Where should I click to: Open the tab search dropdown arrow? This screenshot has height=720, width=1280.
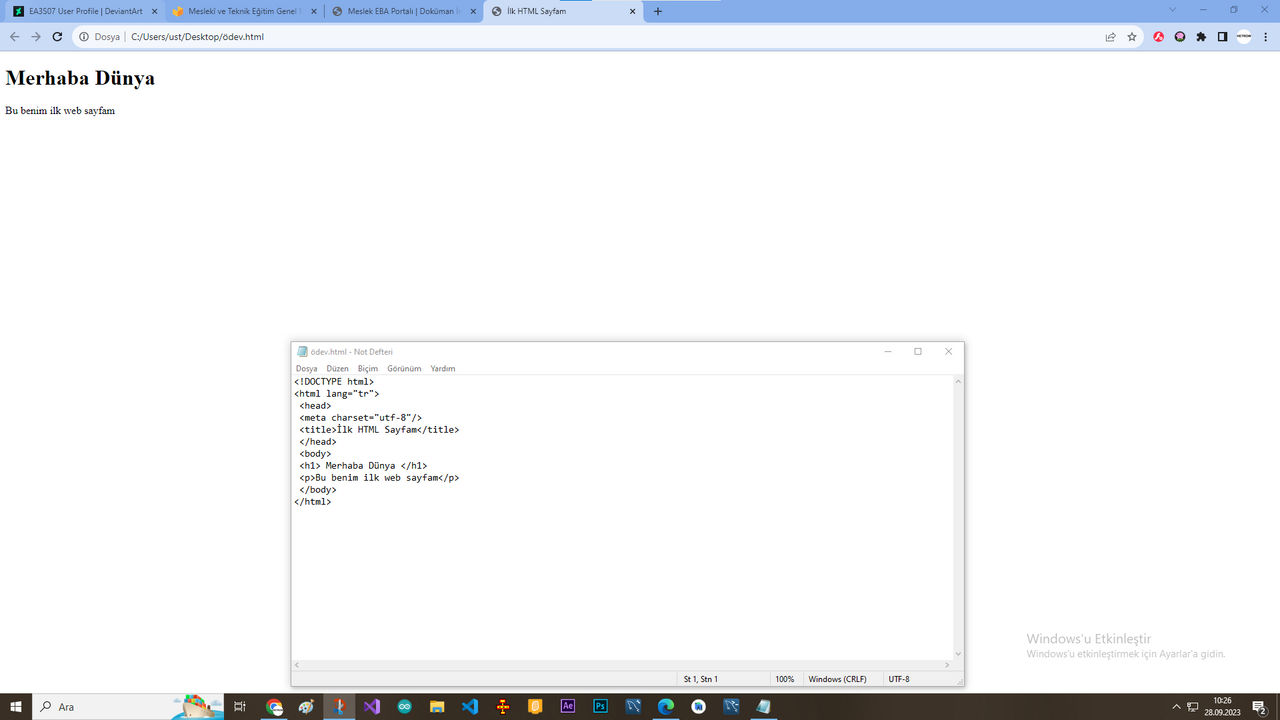coord(1171,11)
